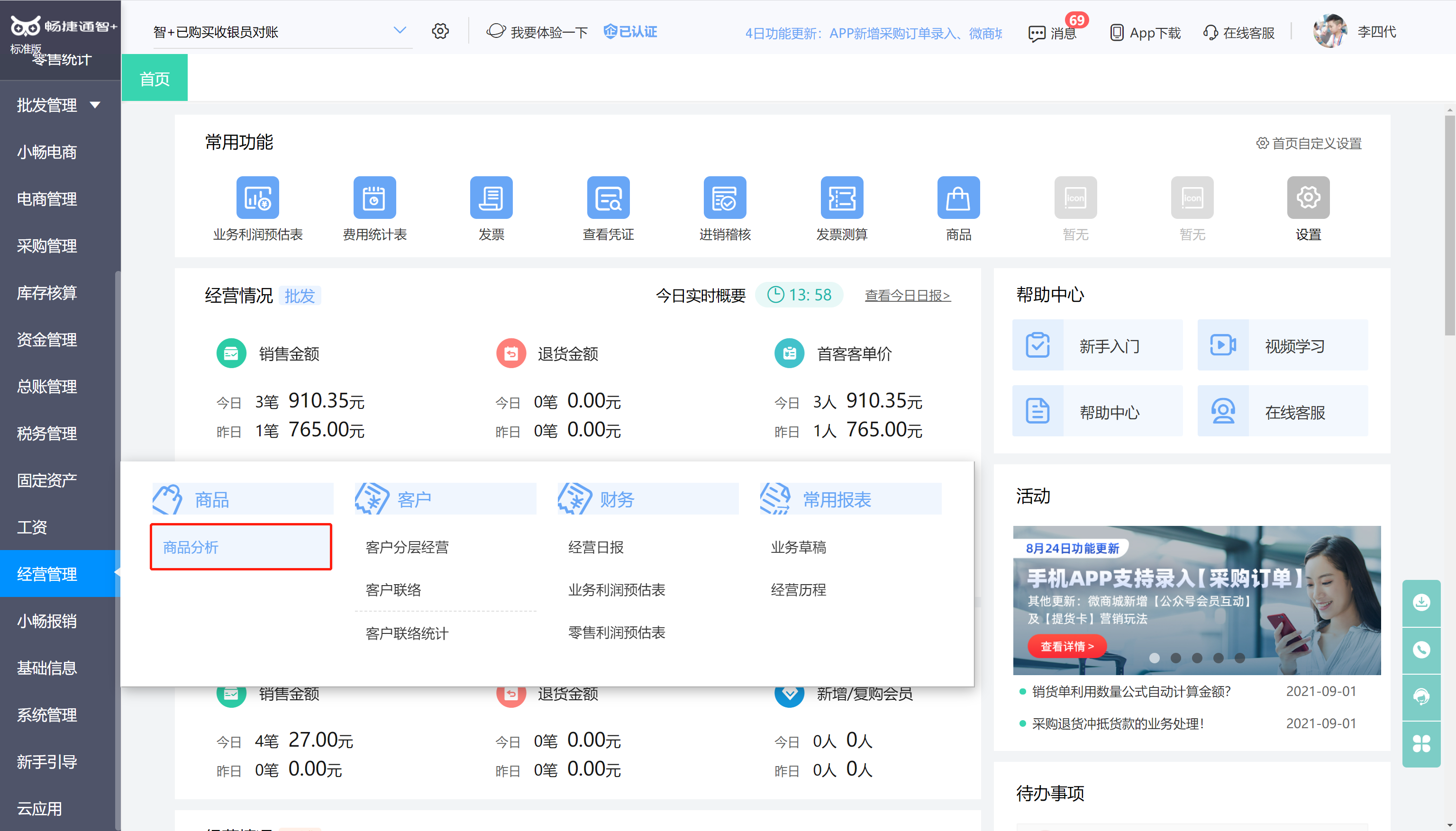Switch to the 首页 tab
The image size is (1456, 831).
[x=155, y=78]
